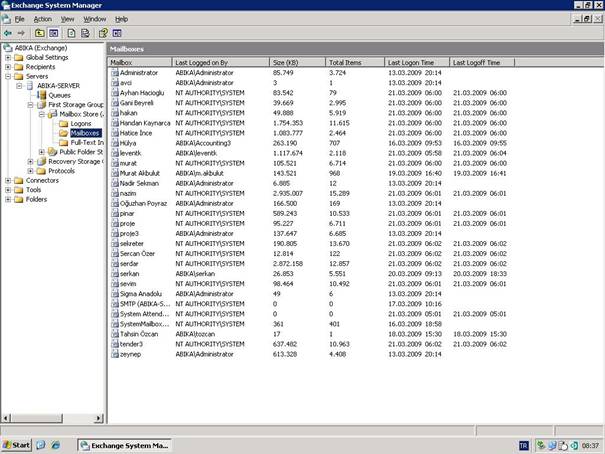Image resolution: width=605 pixels, height=454 pixels.
Task: Select the Folders tree item
Action: click(36, 199)
